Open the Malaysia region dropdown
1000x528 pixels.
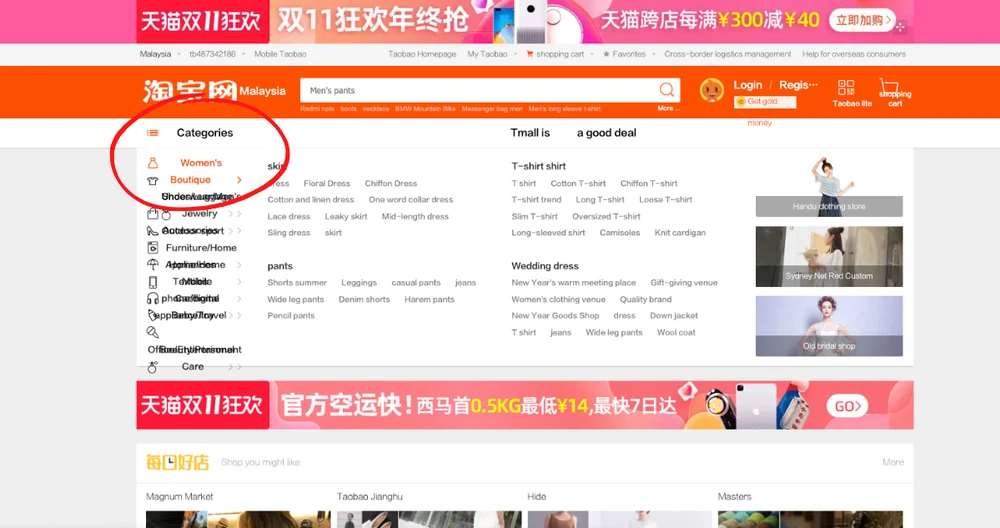(159, 54)
